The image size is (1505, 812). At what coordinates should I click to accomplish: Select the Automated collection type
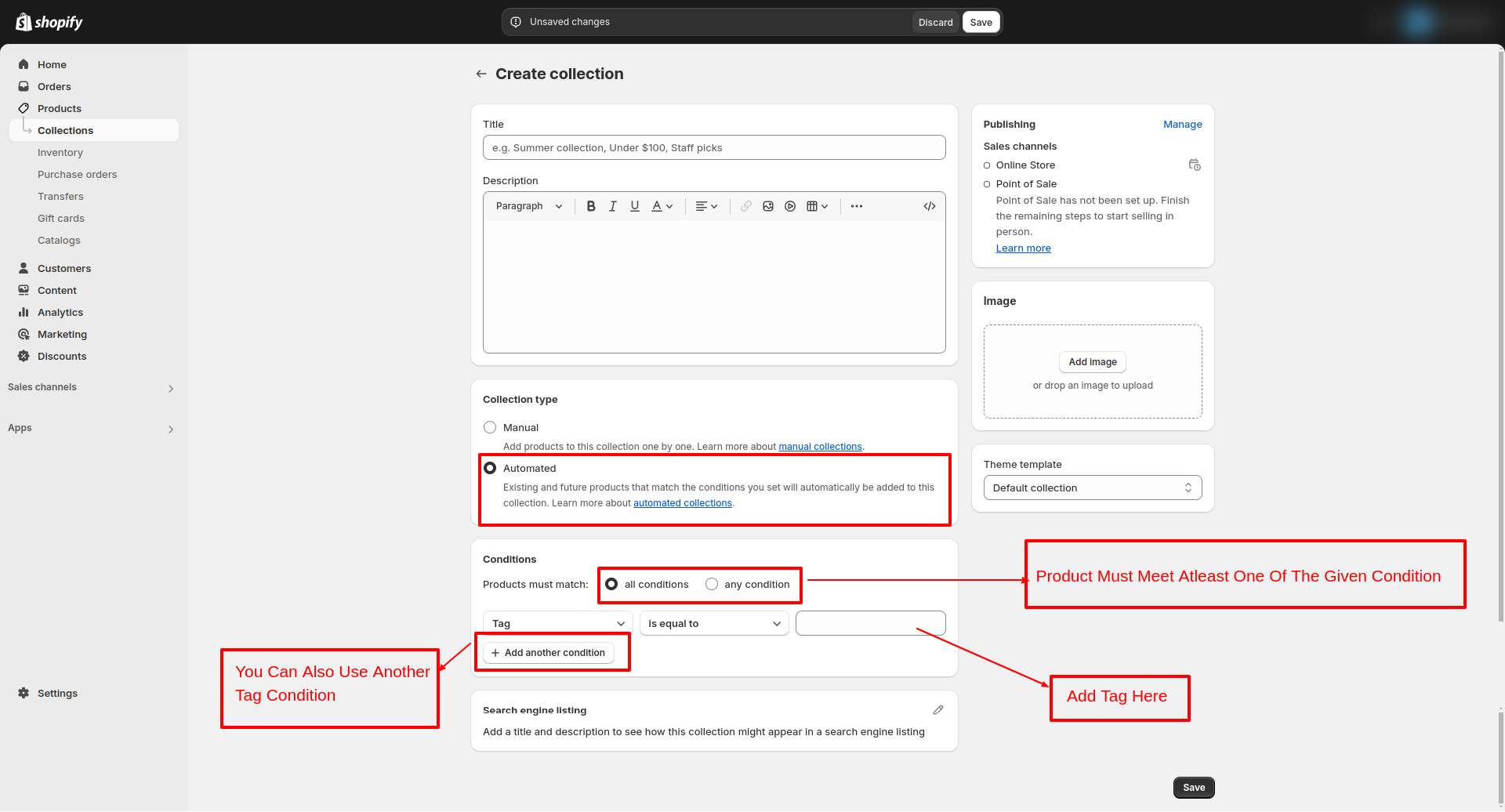(490, 468)
